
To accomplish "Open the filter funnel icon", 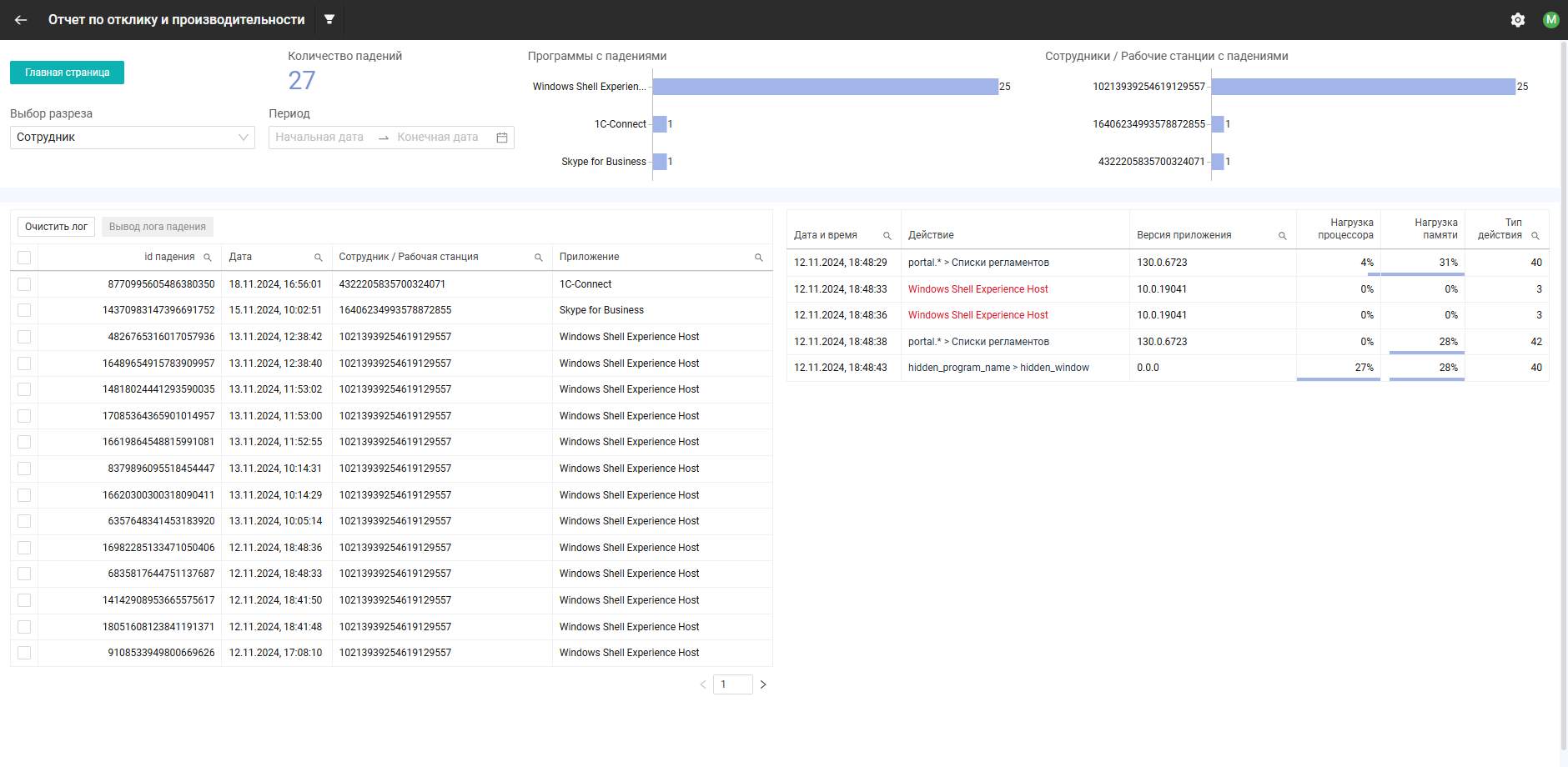I will coord(329,19).
